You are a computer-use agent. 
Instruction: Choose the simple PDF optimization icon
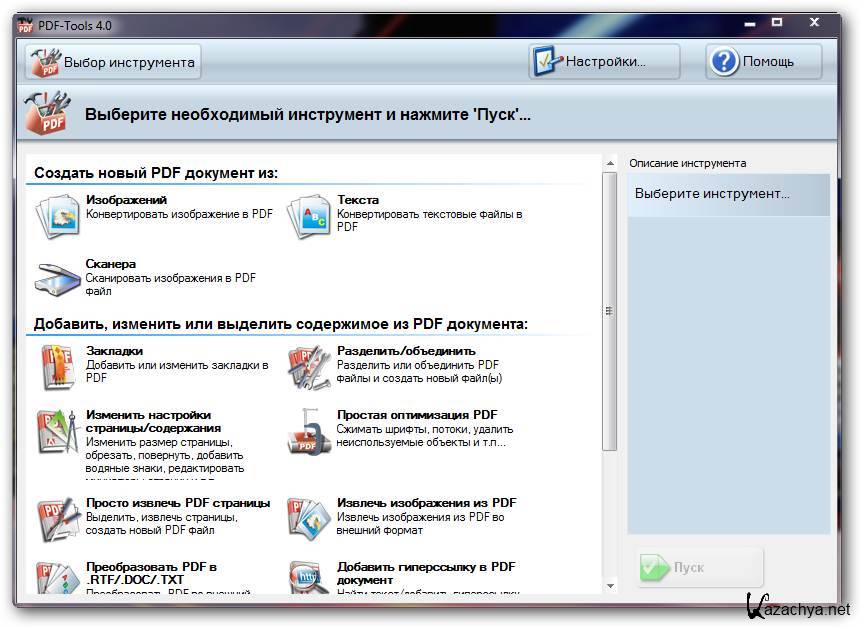click(x=308, y=432)
